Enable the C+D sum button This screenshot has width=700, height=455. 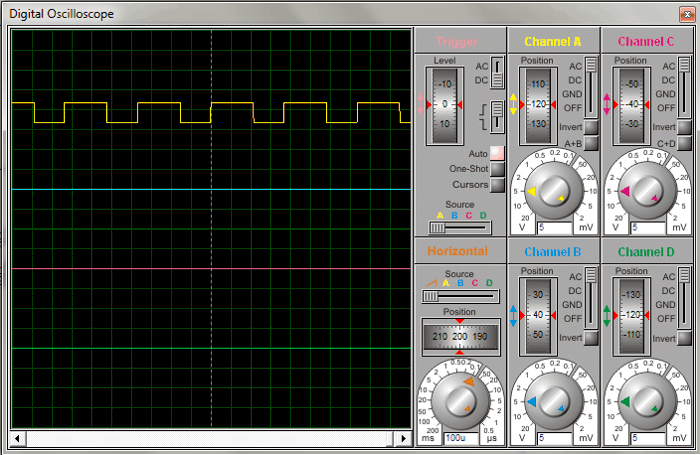point(684,143)
